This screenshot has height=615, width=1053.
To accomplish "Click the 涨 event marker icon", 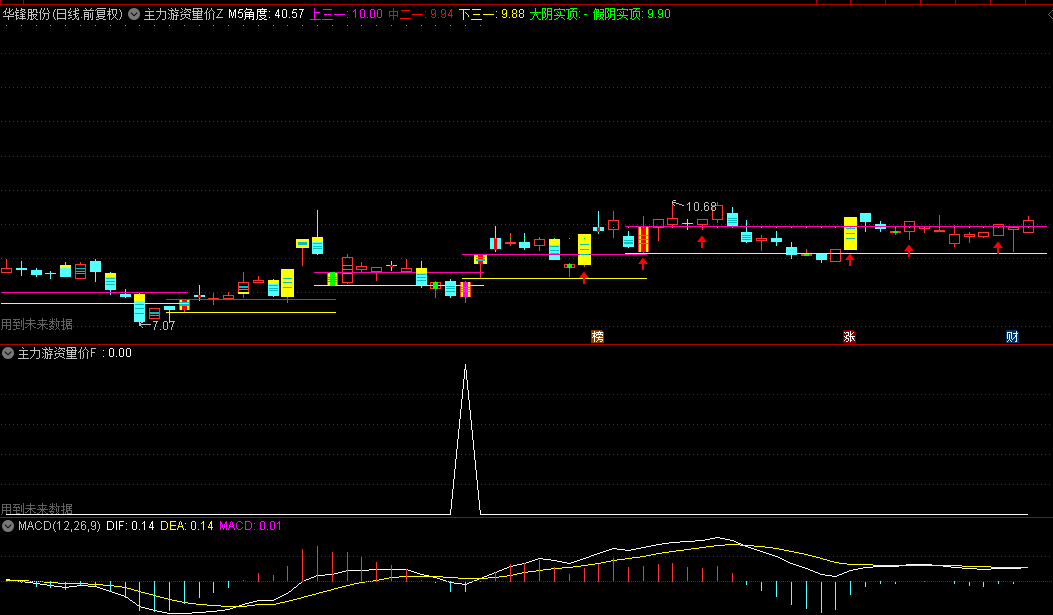I will (849, 337).
